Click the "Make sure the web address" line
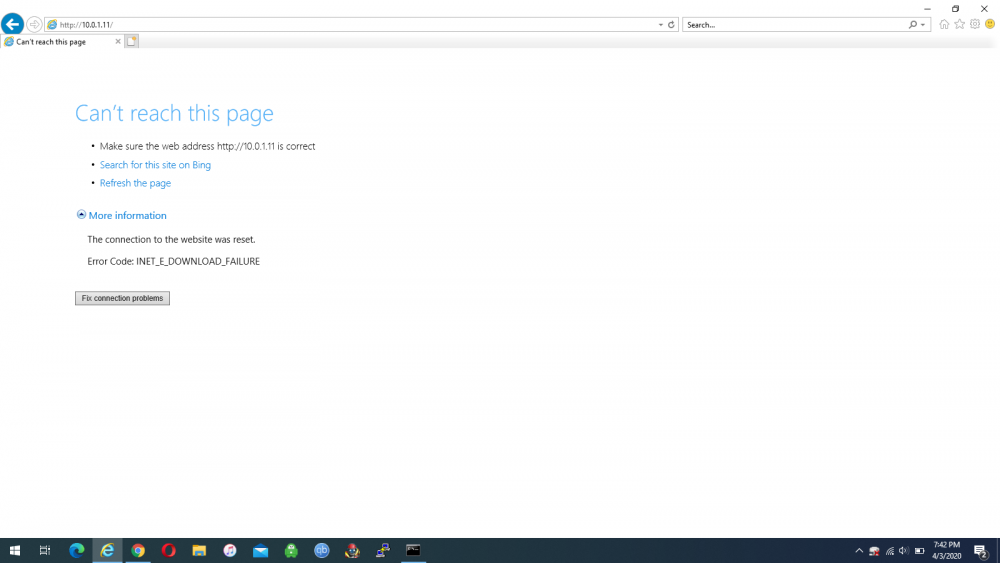 coord(207,146)
